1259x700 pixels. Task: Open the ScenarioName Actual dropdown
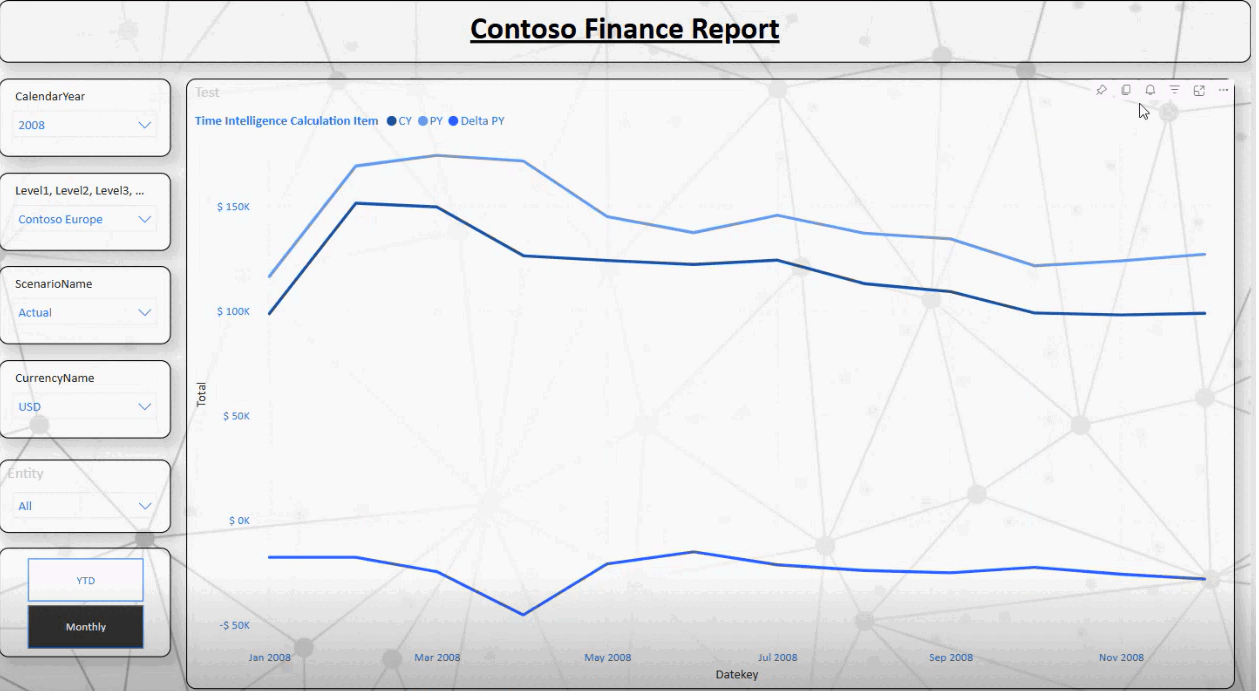click(85, 313)
